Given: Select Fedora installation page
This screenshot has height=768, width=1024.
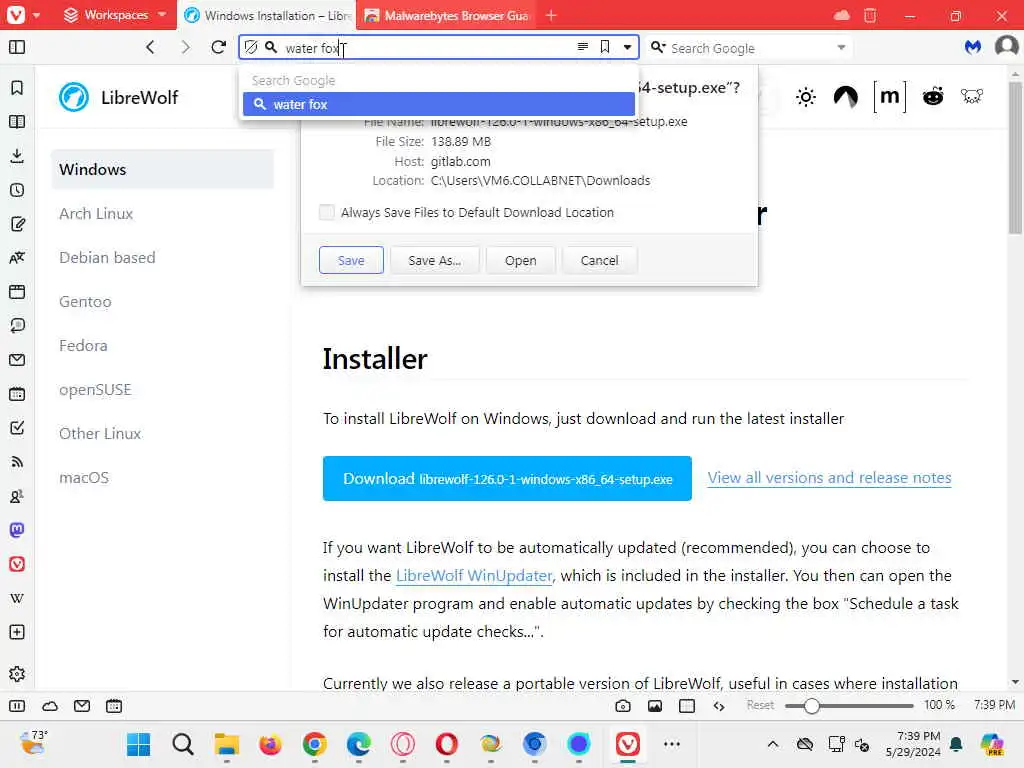Looking at the screenshot, I should [x=83, y=345].
